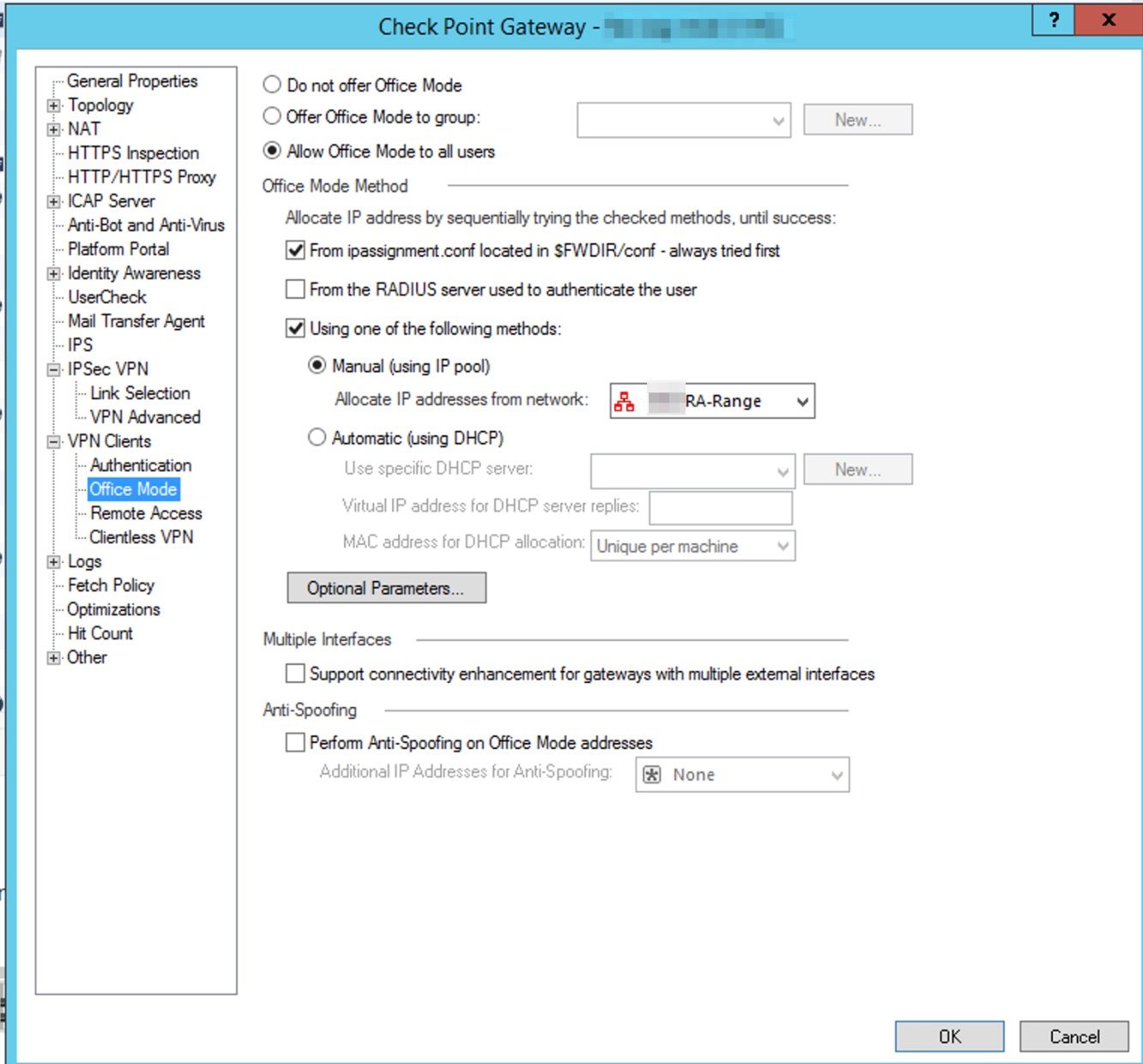1143x1064 pixels.
Task: Switch allocation to Automatic (using DHCP)
Action: coord(318,438)
